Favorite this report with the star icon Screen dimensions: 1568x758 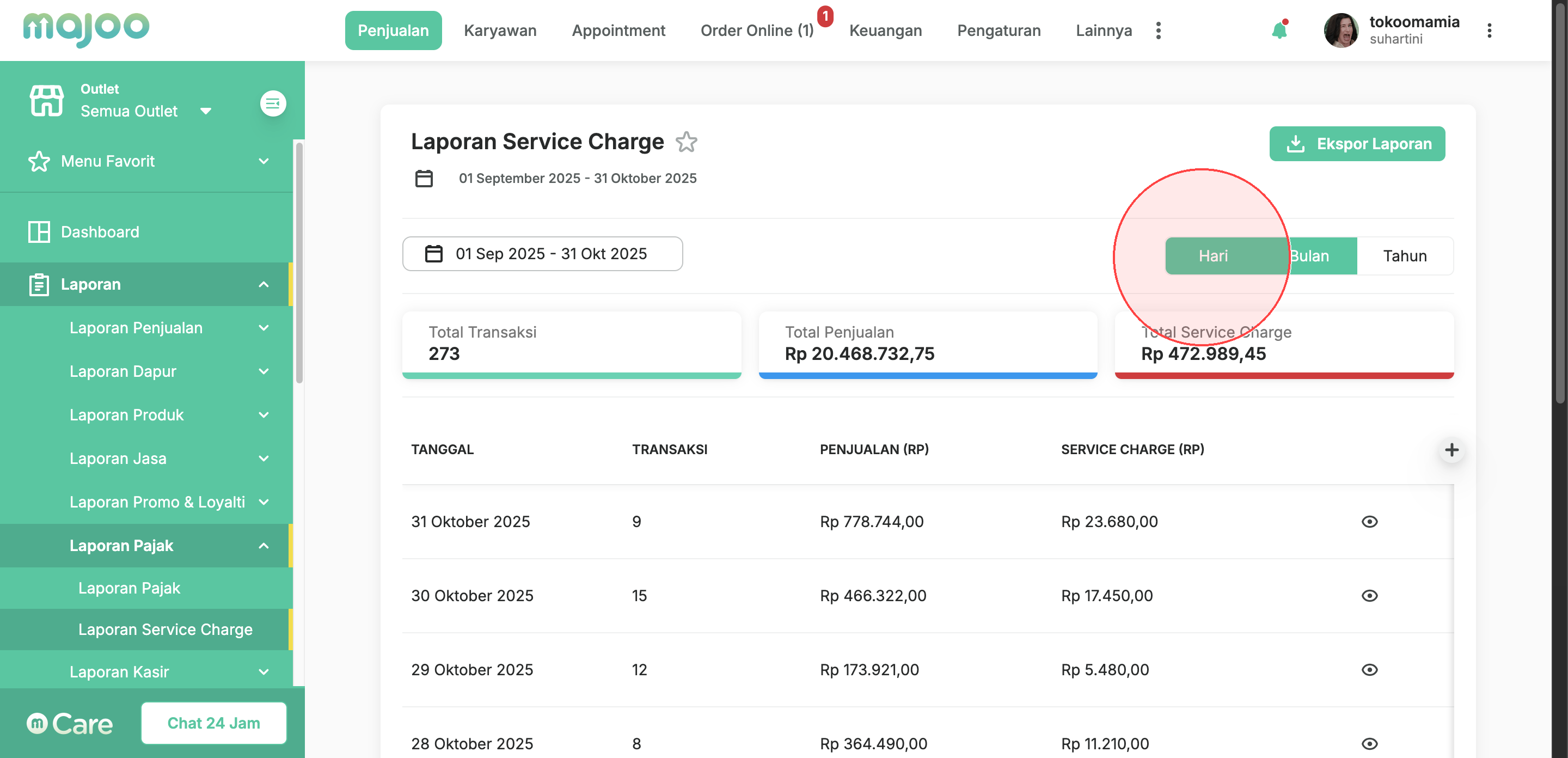(686, 142)
